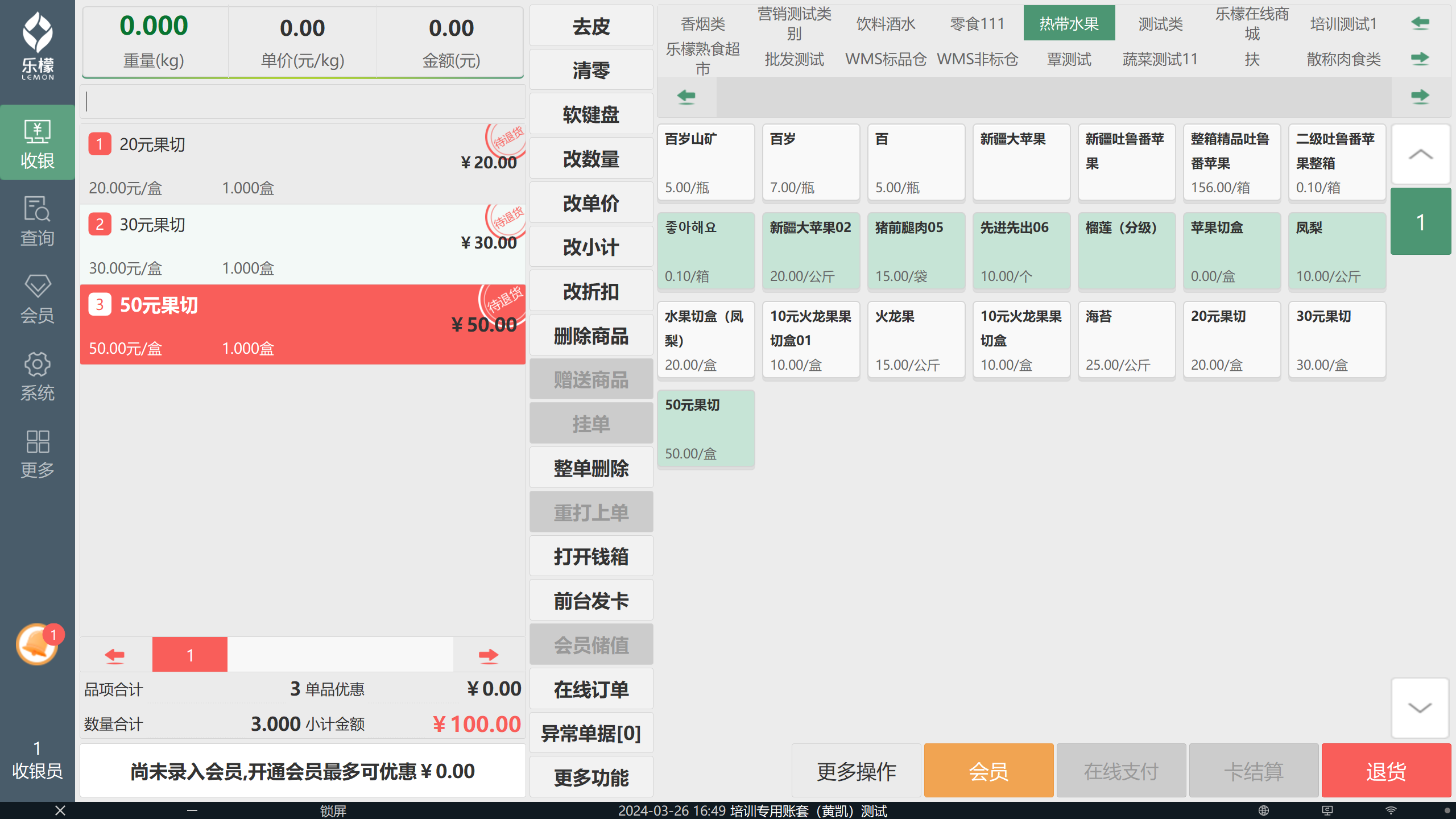Click the subcategory bar right green arrow

1420,97
